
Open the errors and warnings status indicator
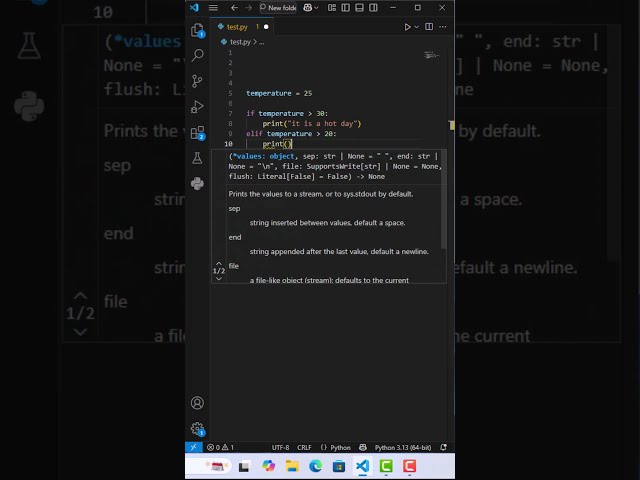(x=220, y=447)
